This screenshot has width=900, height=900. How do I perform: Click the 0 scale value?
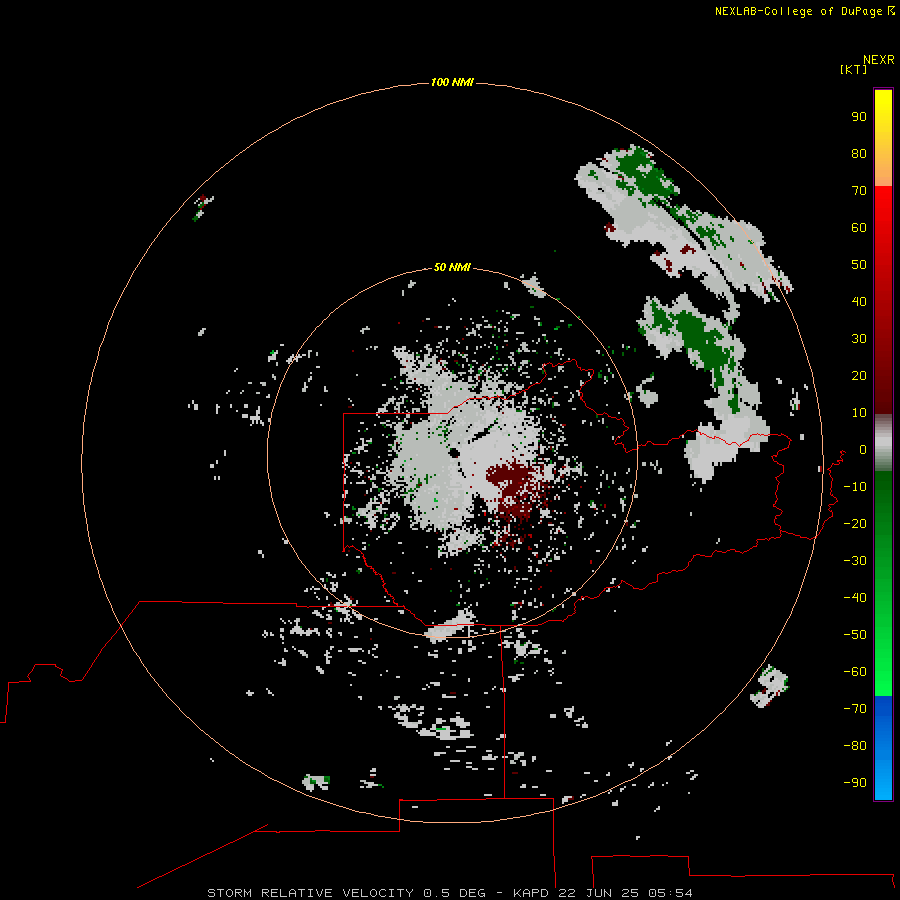tap(863, 450)
